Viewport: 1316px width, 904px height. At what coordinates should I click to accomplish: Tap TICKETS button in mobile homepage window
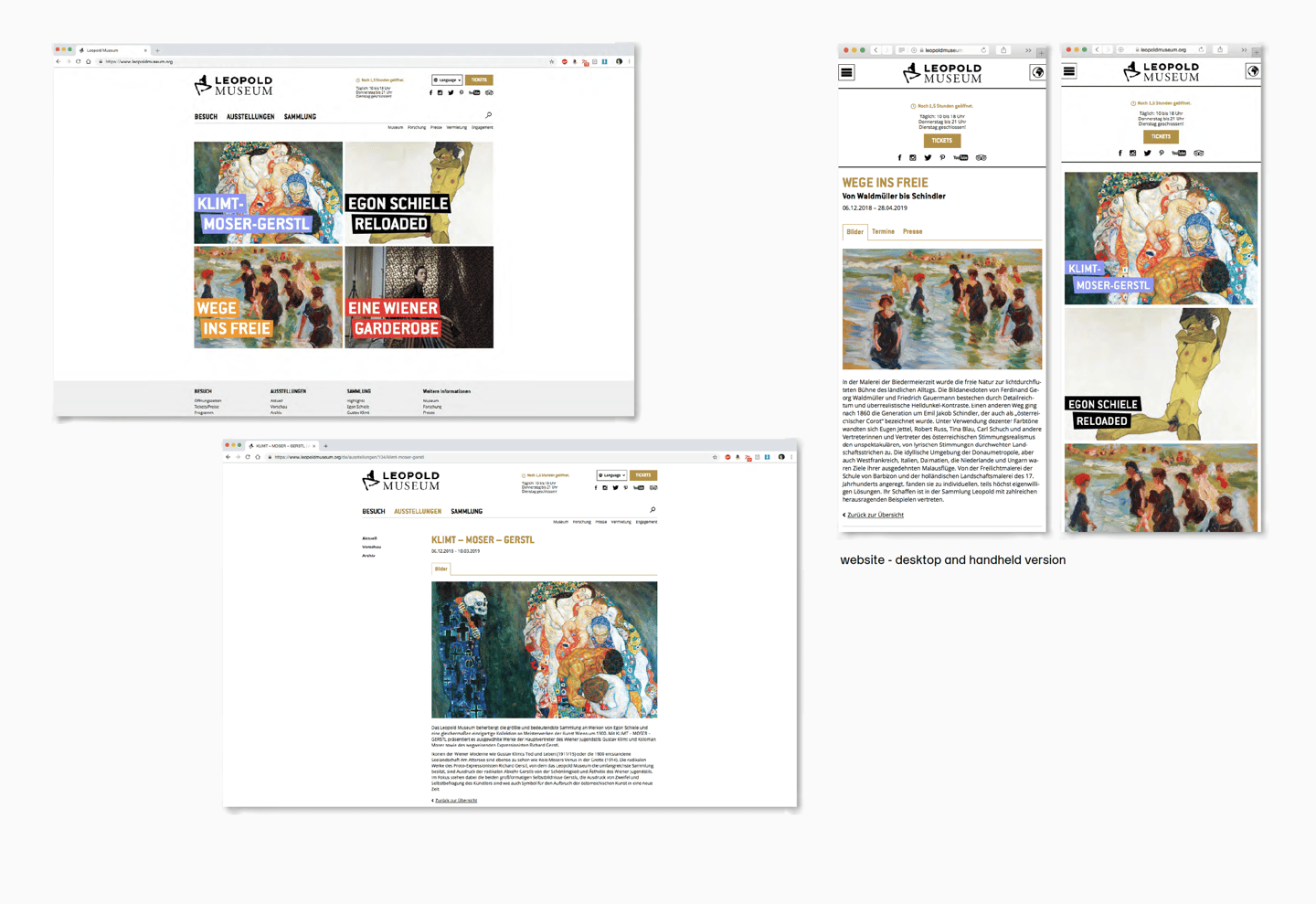point(1161,136)
